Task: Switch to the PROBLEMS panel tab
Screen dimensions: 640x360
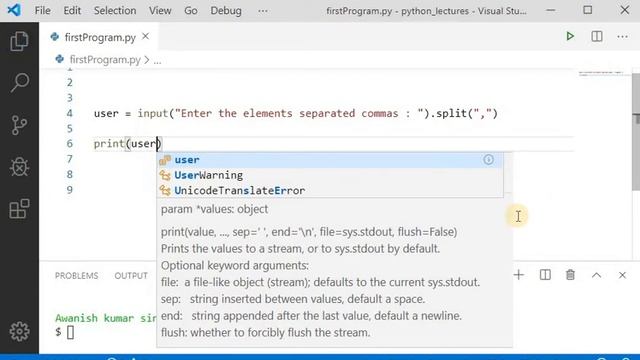Action: (x=76, y=276)
